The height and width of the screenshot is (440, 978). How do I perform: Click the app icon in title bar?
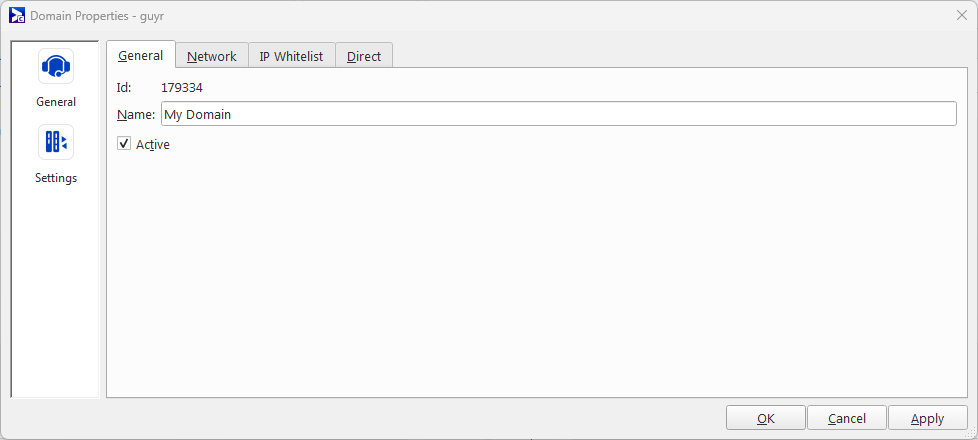coord(17,15)
